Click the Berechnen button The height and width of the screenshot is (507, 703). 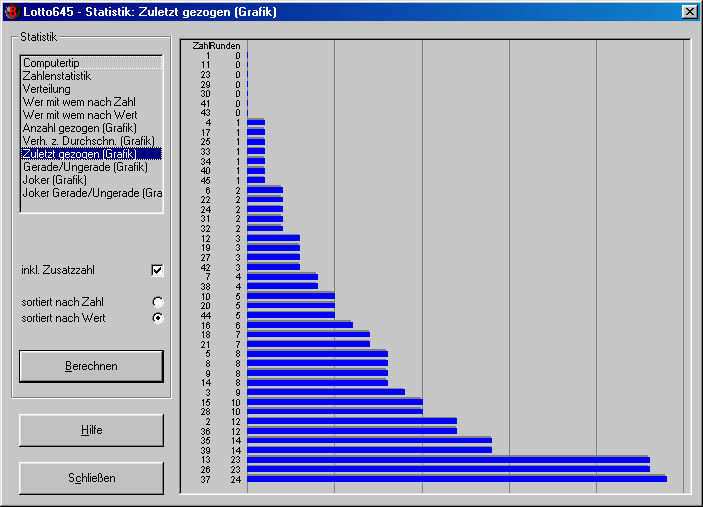(91, 366)
